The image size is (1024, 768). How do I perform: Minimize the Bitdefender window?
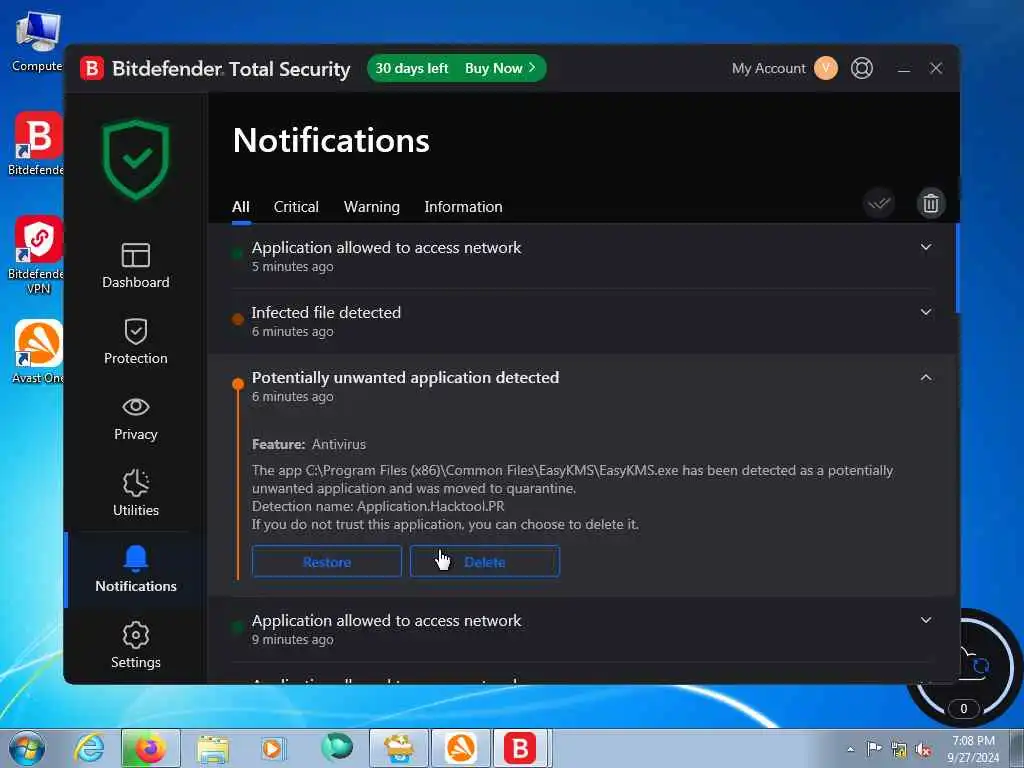pos(904,69)
